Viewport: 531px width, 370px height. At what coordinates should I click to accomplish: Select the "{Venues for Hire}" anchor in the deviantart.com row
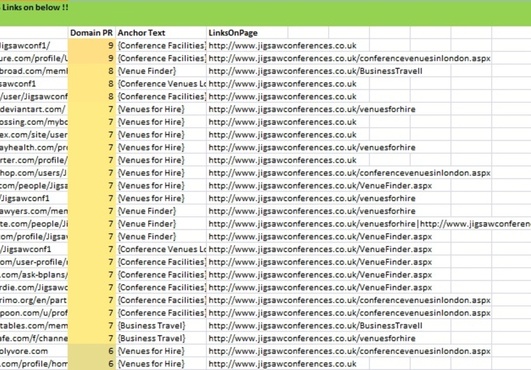(x=161, y=109)
